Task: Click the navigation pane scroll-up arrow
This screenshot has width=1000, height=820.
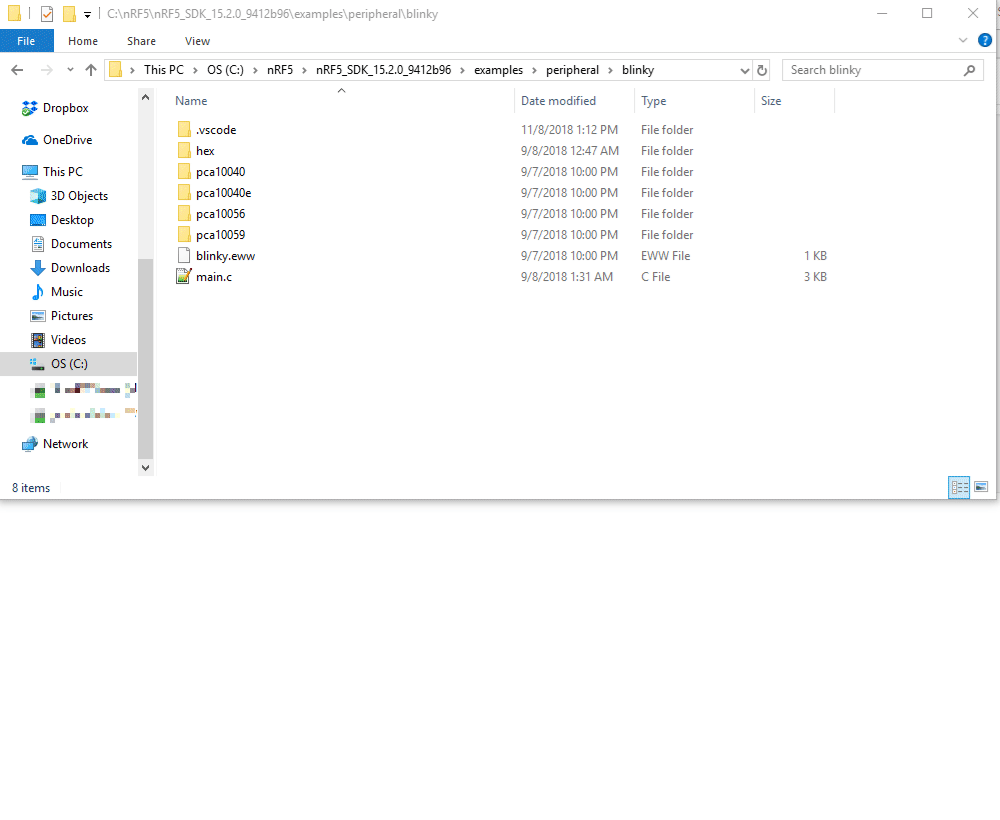Action: (145, 98)
